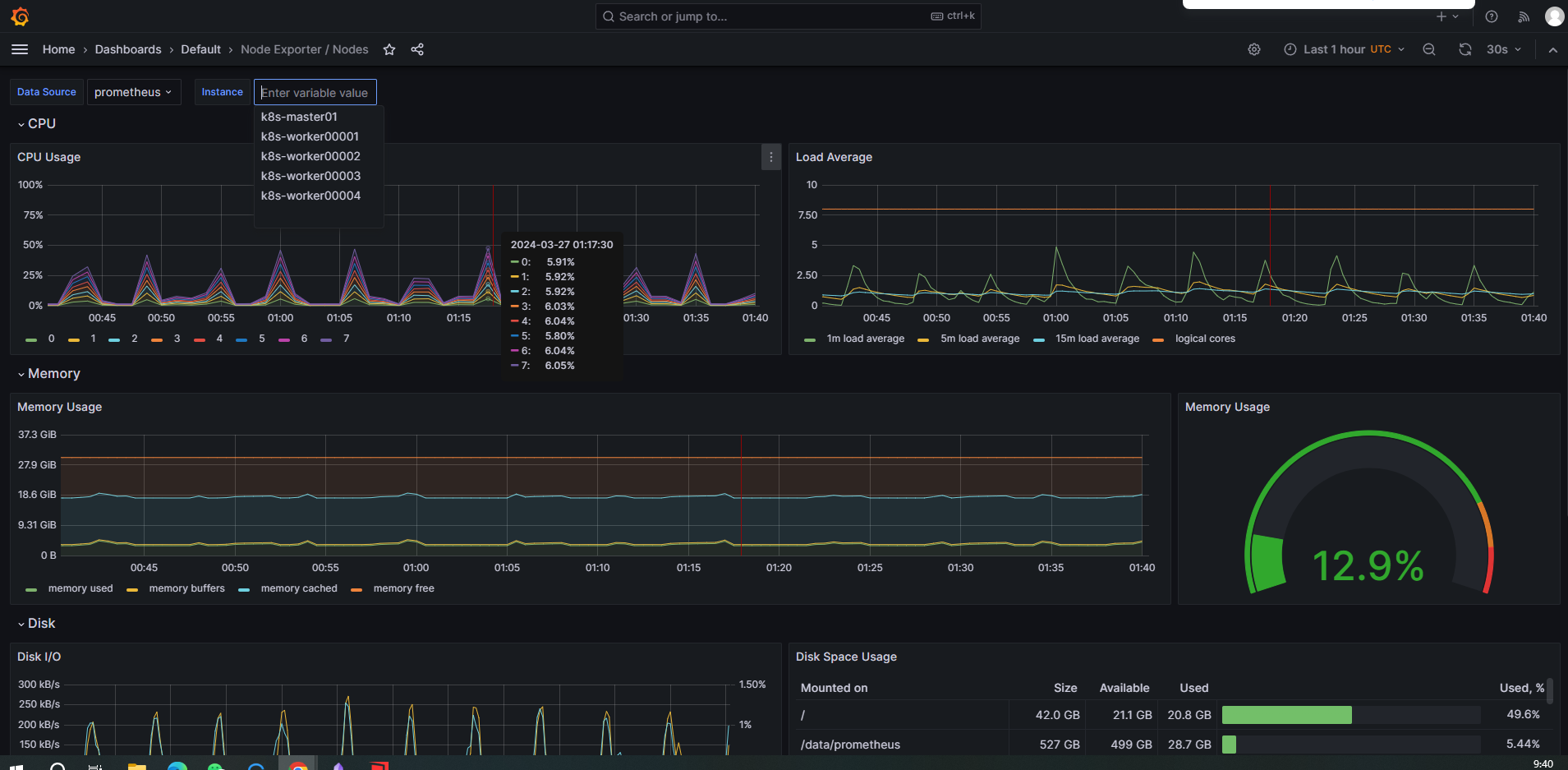This screenshot has height=770, width=1568.
Task: Click the plus add-new icon
Action: [x=1441, y=16]
